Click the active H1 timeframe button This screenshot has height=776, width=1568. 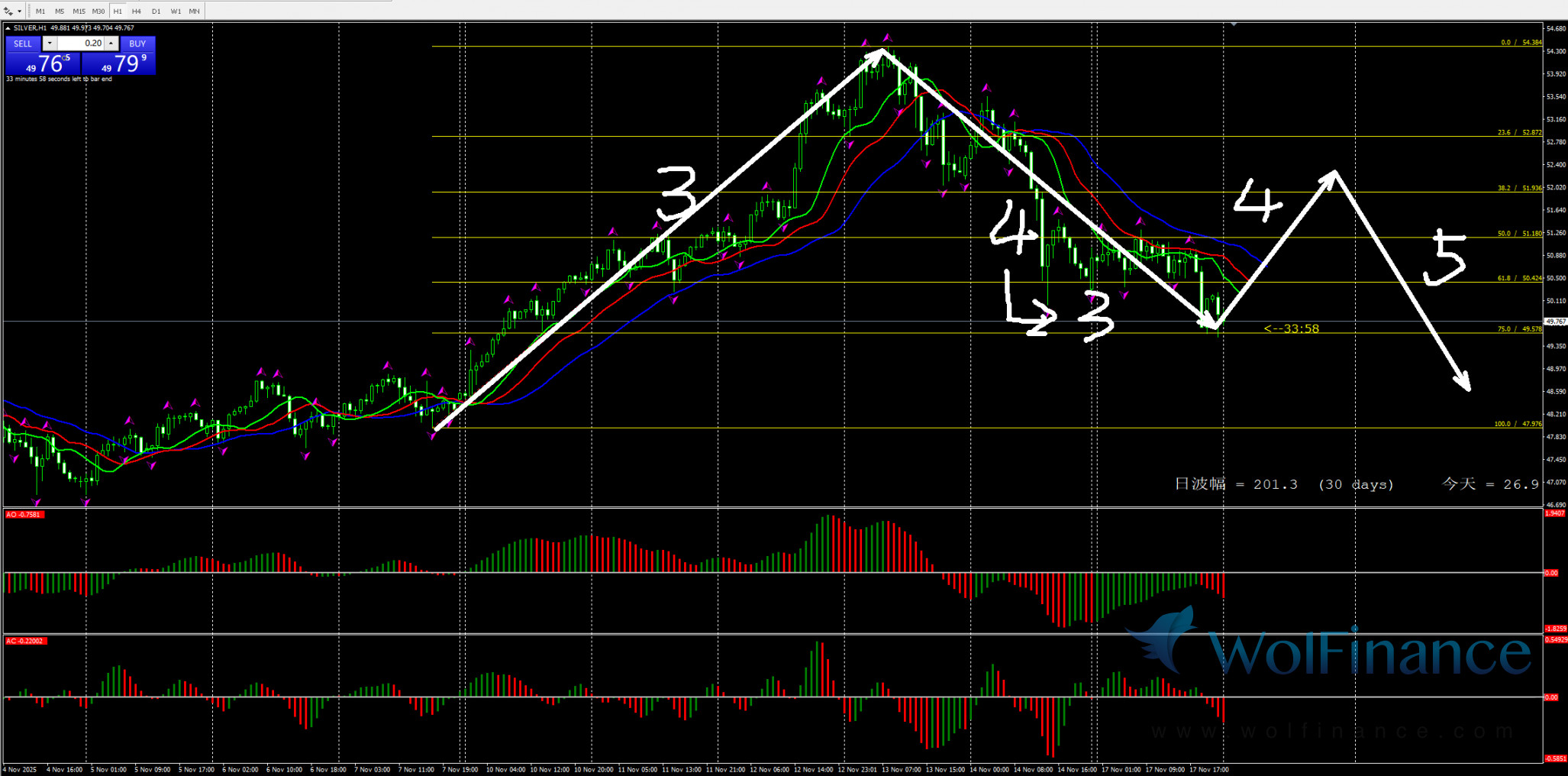118,11
